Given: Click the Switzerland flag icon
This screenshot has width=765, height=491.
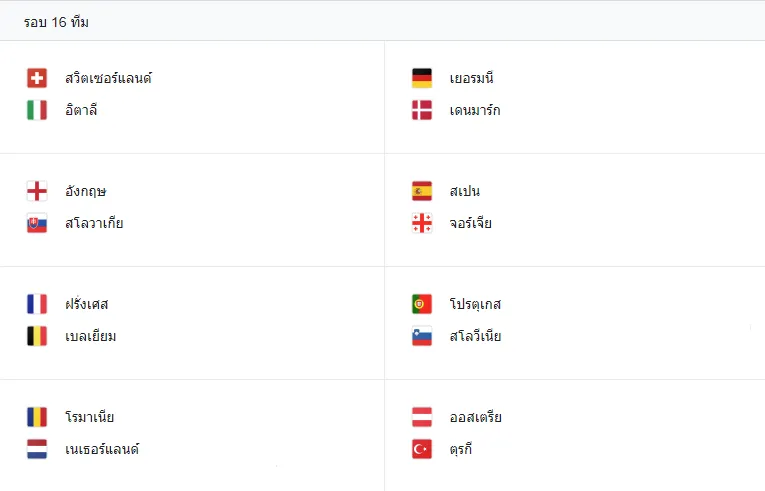Looking at the screenshot, I should click(x=37, y=78).
